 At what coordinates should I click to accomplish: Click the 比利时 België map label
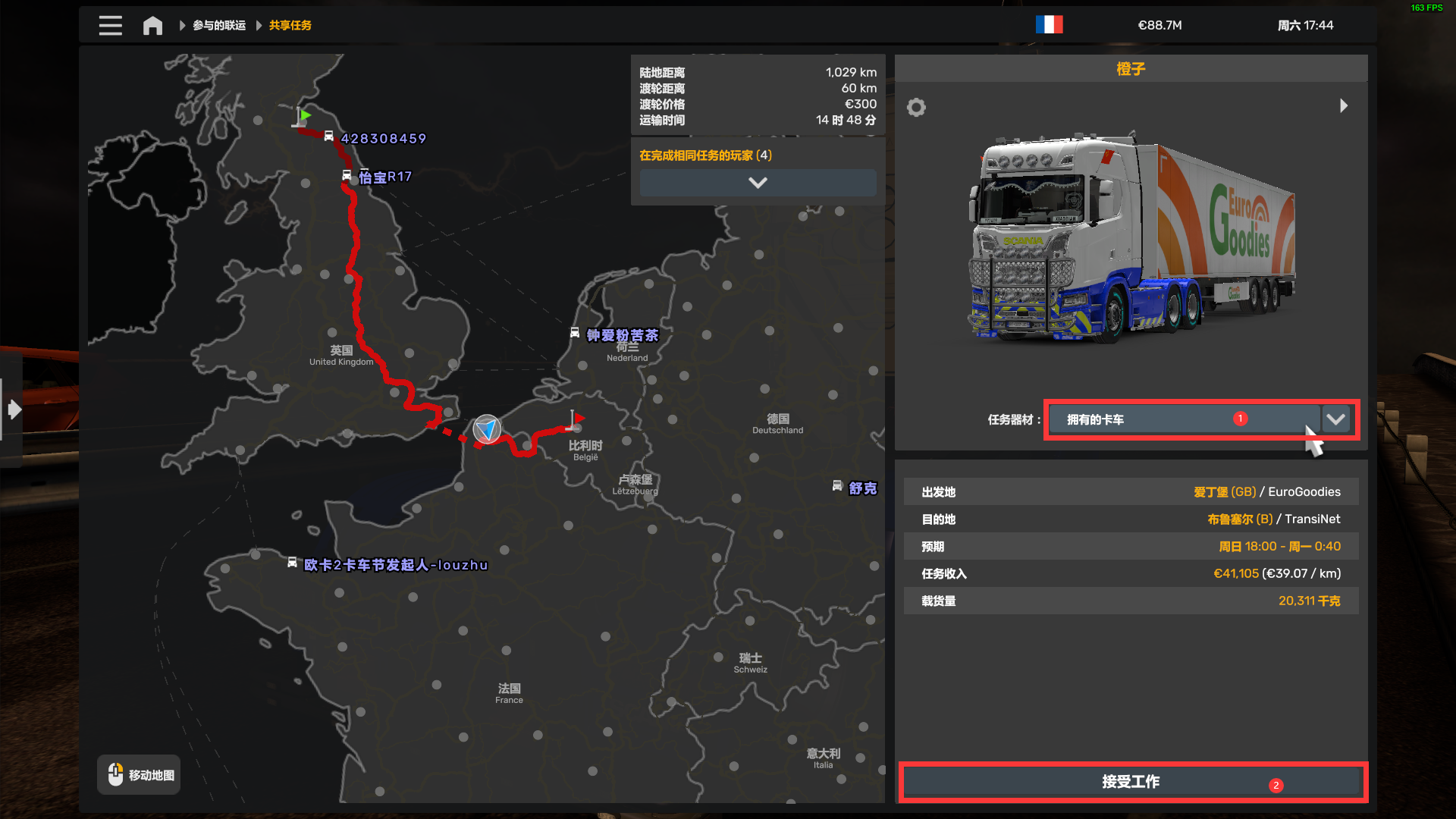tap(585, 450)
